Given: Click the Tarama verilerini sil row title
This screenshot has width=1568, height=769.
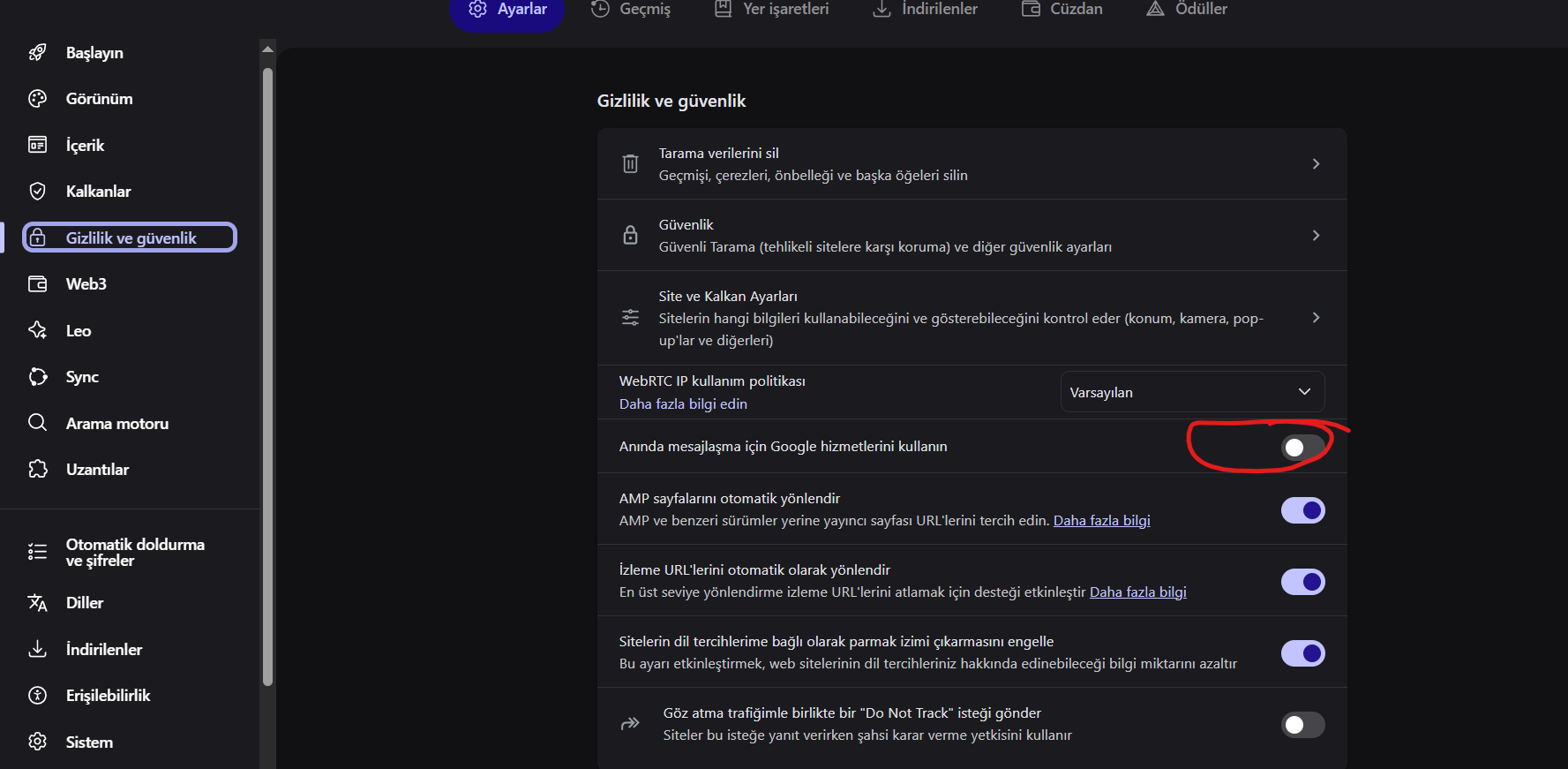Looking at the screenshot, I should click(x=718, y=153).
